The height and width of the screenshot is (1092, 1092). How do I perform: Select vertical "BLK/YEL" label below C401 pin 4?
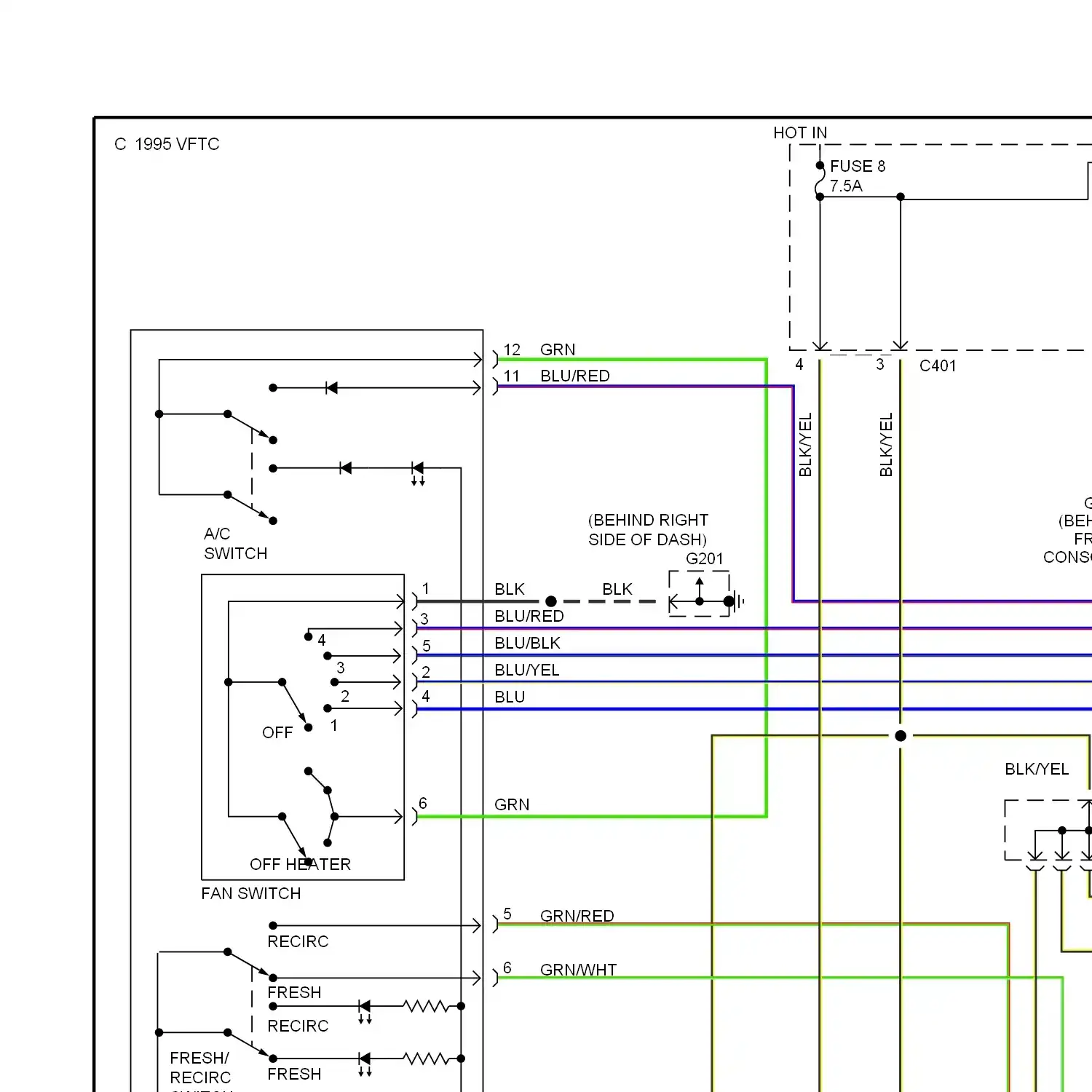coord(805,445)
